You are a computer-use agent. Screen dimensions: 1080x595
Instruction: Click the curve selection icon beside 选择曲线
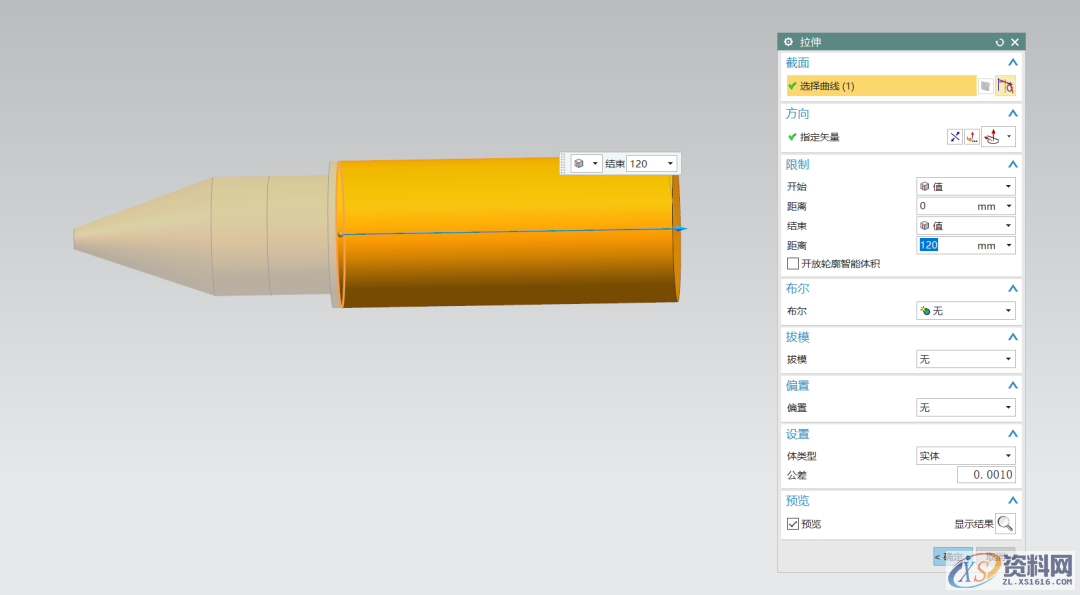(1005, 86)
